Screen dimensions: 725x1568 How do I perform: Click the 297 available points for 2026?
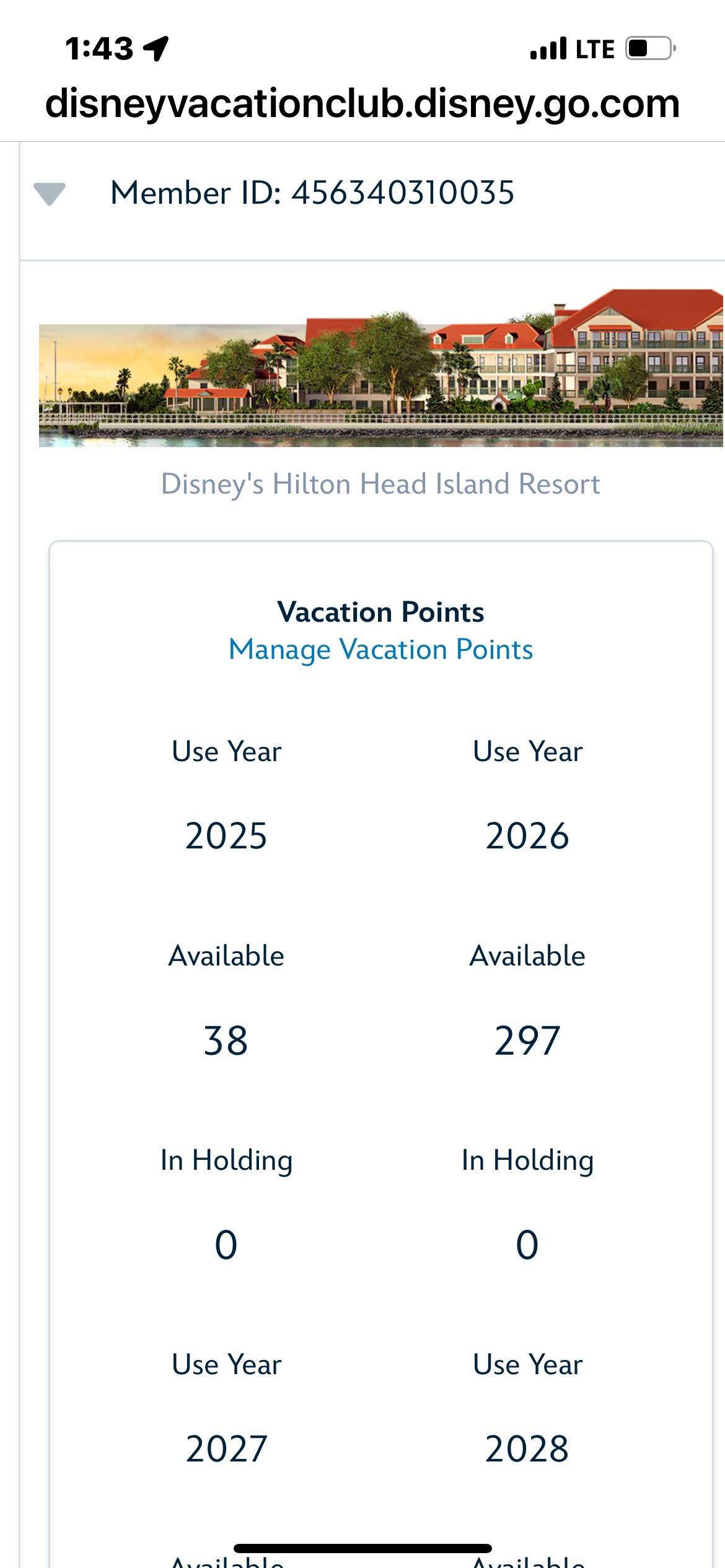(x=527, y=1041)
